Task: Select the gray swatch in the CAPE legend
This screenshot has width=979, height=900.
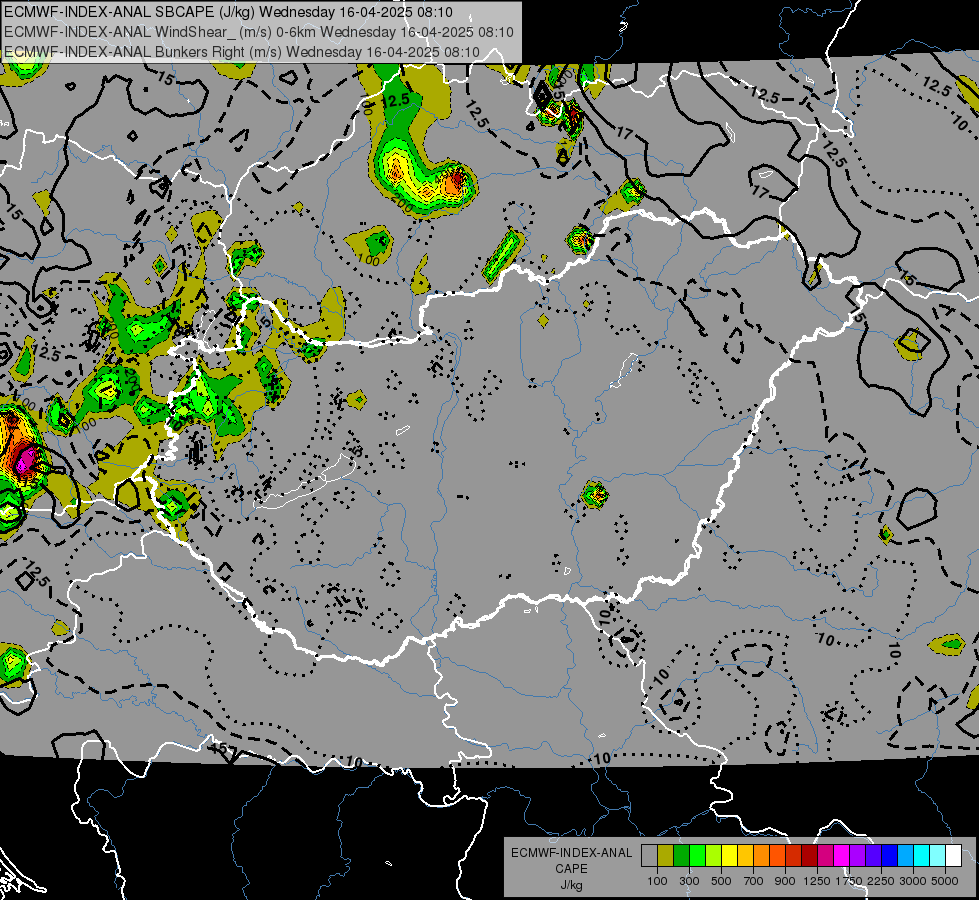Action: pos(649,856)
